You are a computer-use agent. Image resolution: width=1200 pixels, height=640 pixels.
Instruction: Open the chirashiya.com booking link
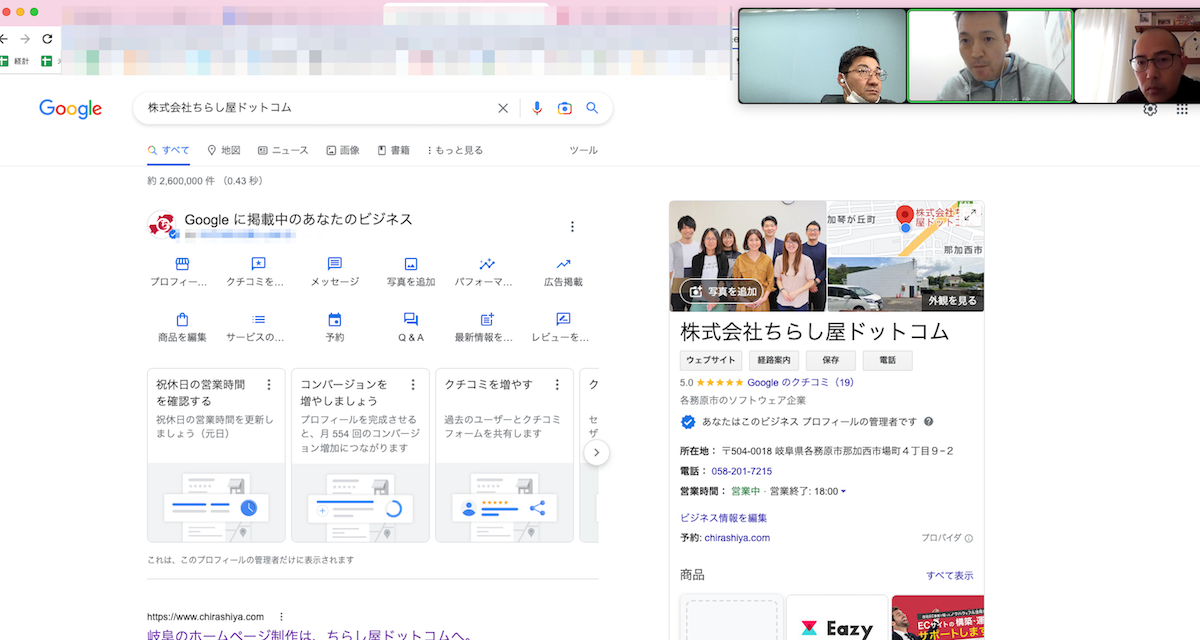737,538
